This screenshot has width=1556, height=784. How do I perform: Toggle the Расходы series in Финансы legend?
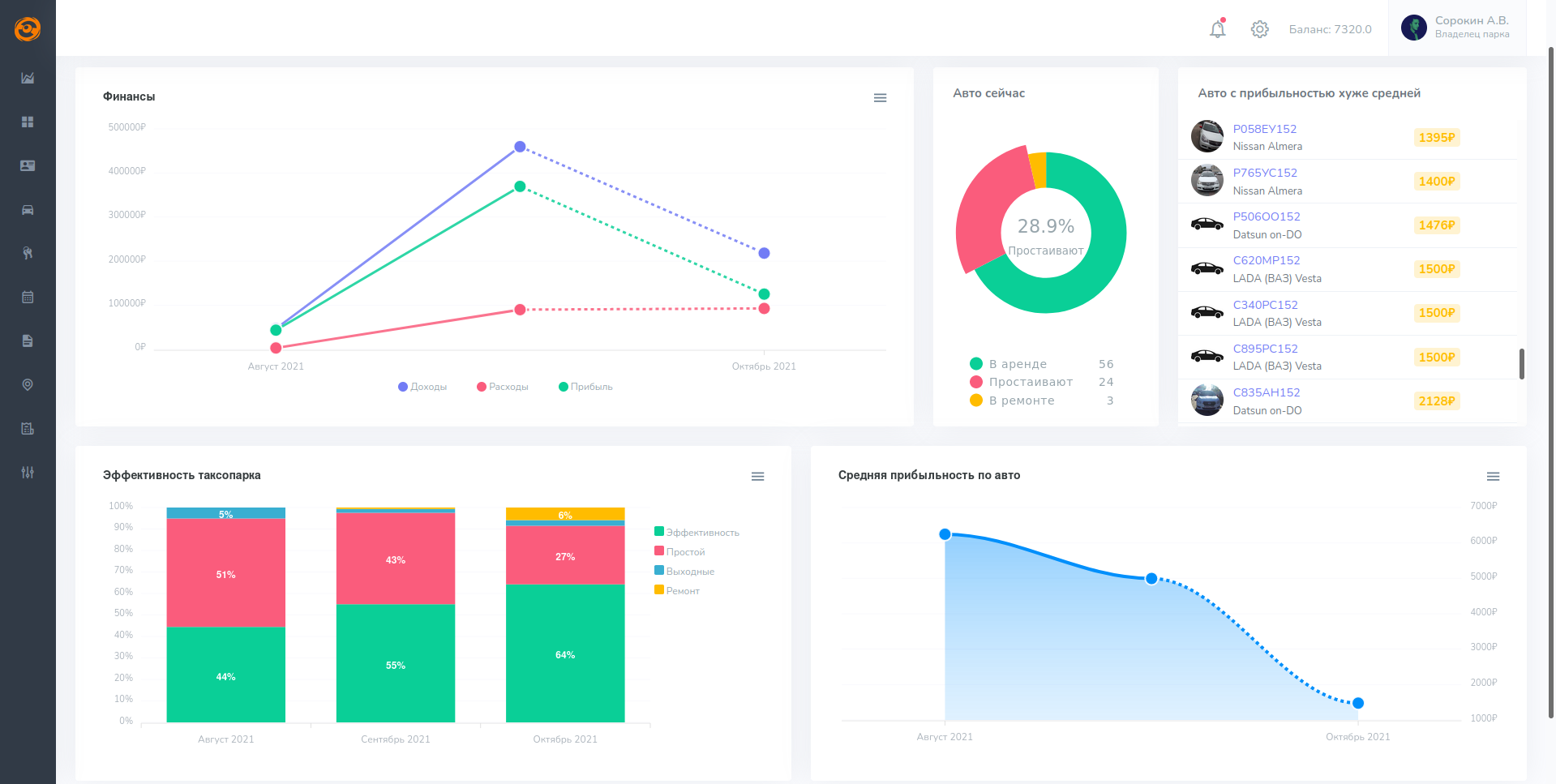[503, 387]
